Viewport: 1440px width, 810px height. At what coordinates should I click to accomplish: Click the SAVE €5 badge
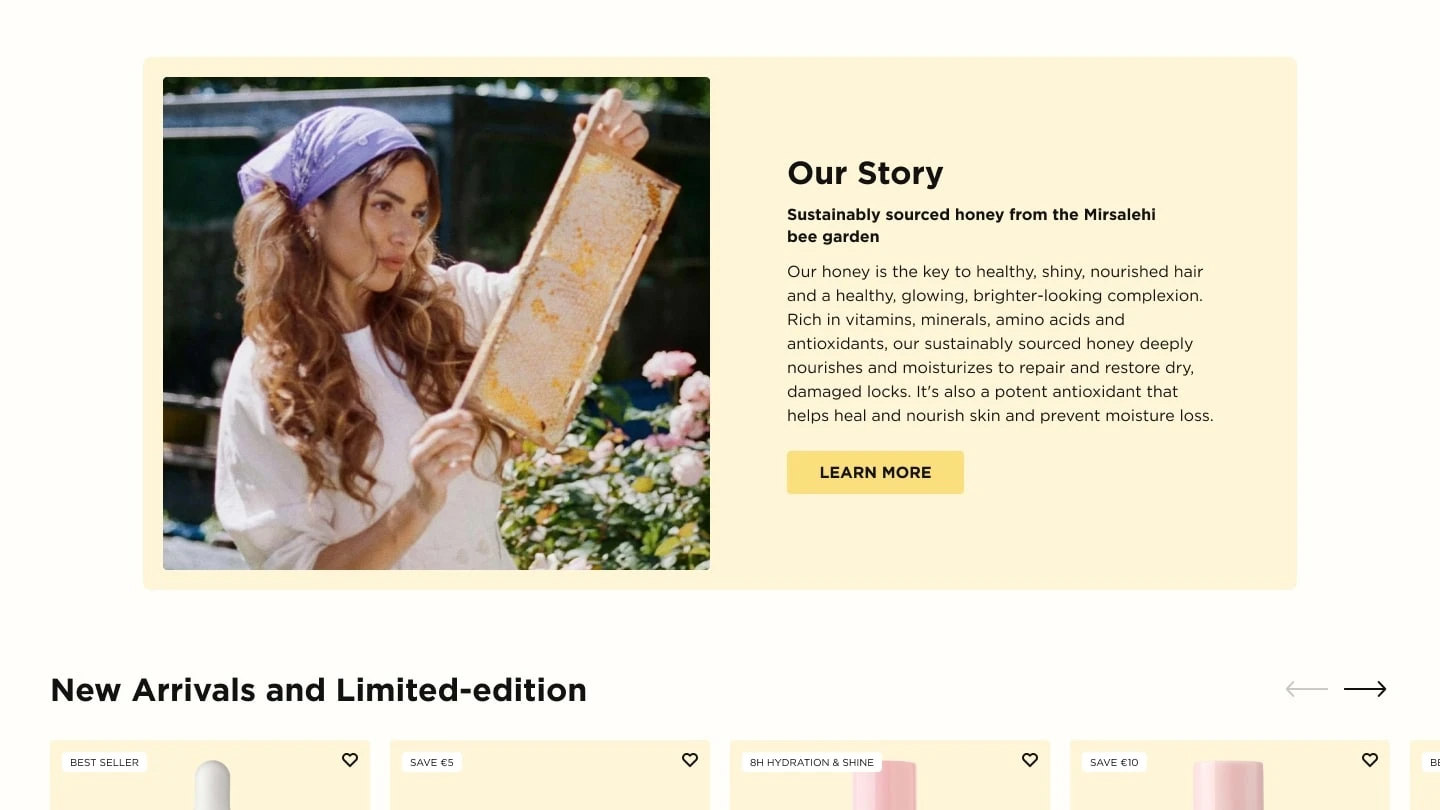tap(432, 762)
